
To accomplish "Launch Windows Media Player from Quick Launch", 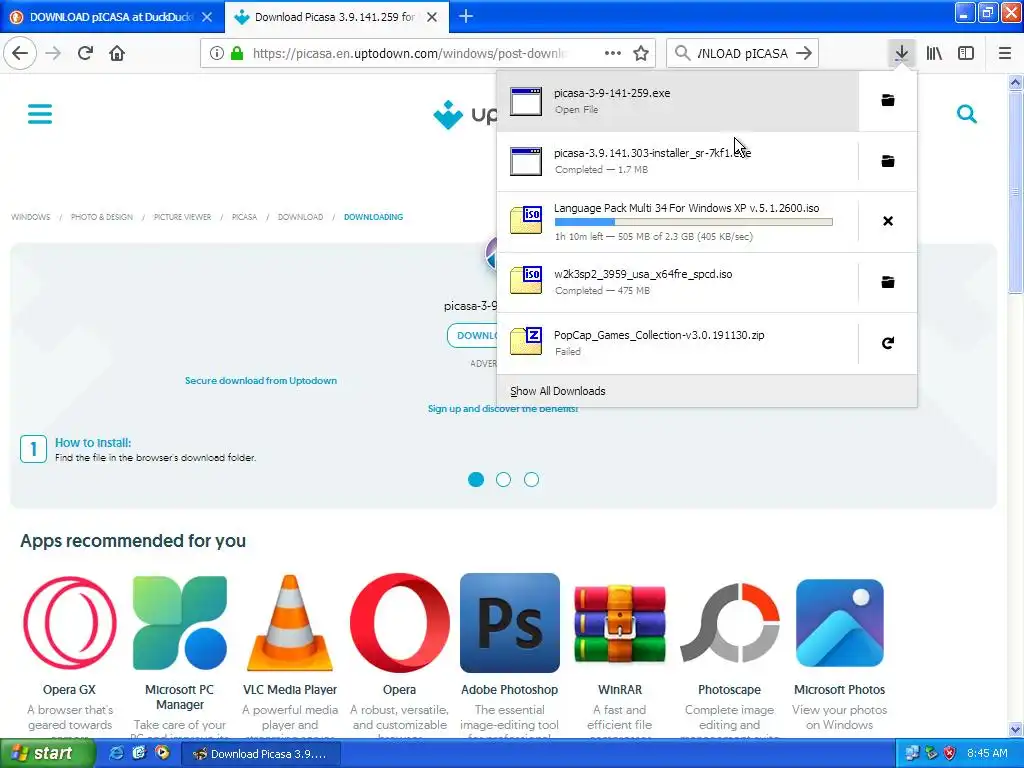I will click(x=162, y=754).
